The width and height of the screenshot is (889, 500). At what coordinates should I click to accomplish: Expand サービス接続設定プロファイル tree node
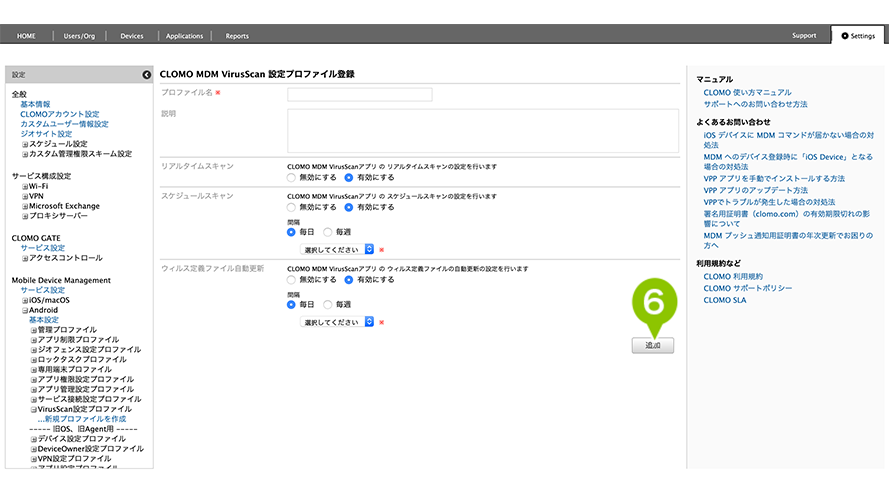[x=33, y=400]
